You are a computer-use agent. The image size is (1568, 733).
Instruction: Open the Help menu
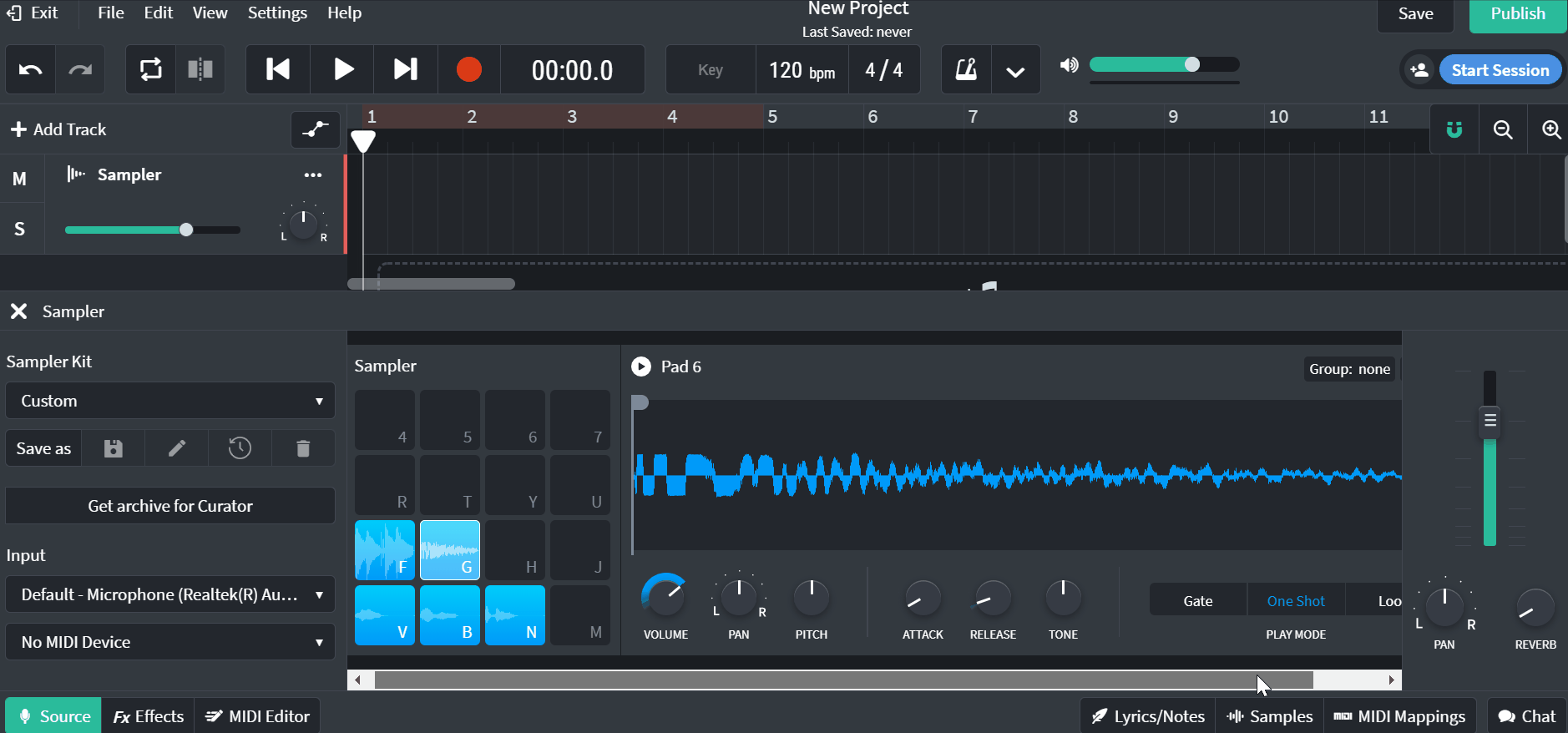click(344, 13)
